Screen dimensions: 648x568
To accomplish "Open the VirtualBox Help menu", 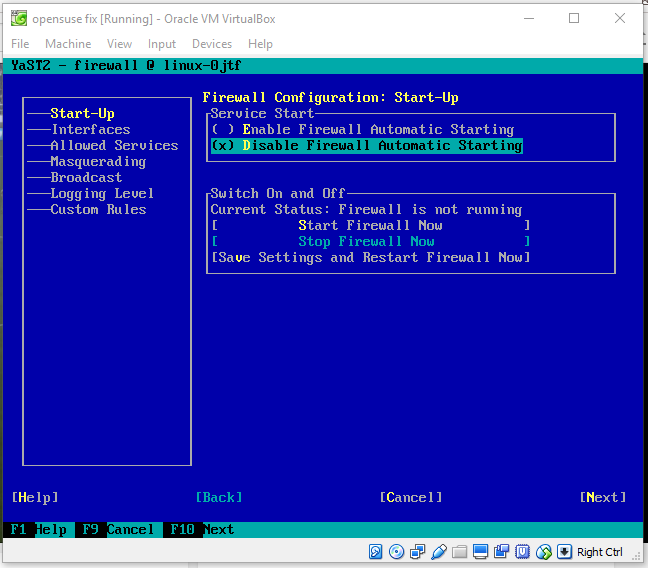I will (x=260, y=44).
